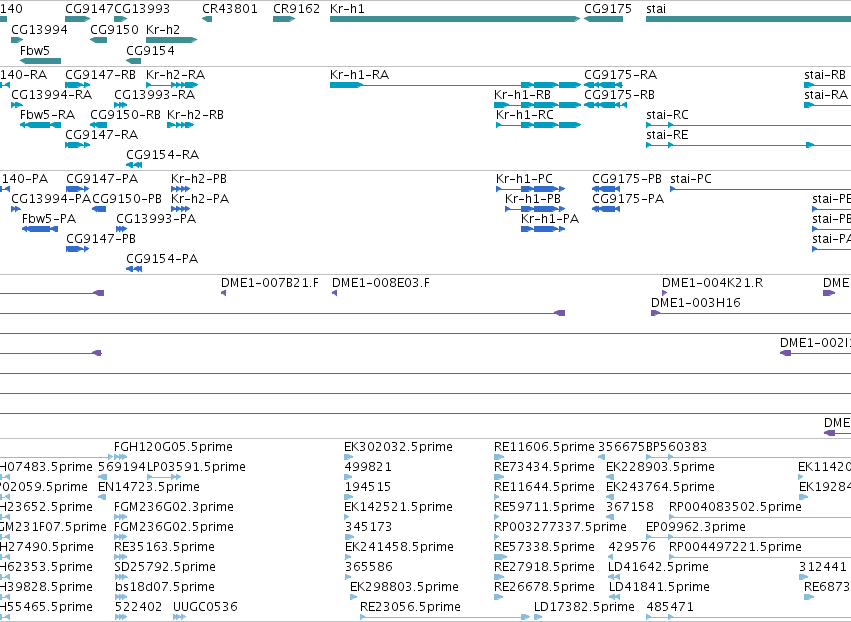Viewport: 851px width, 622px height.
Task: Click the RP003277337.5prime EST label
Action: click(x=560, y=527)
